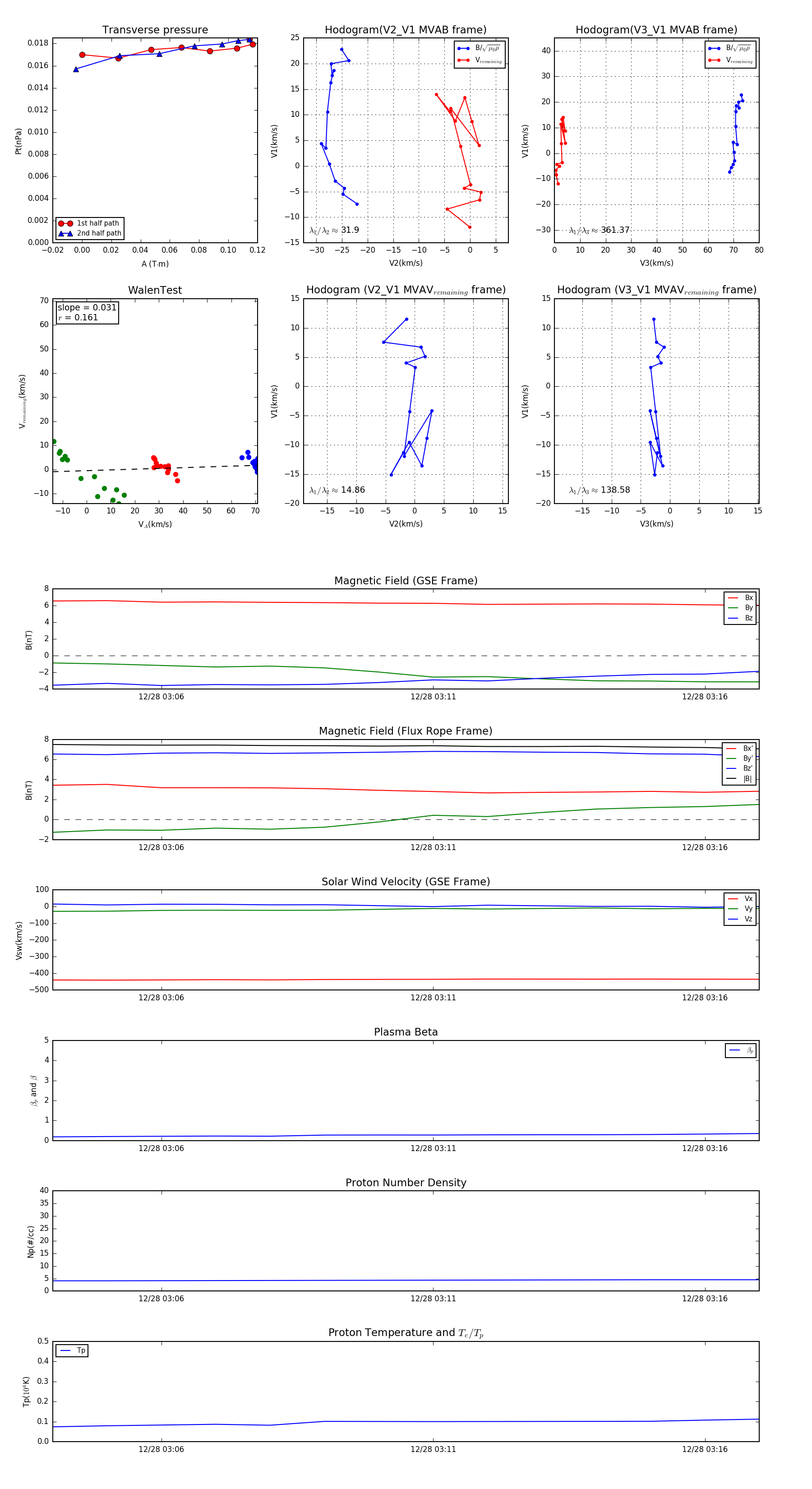Screen dimensions: 812x1489
Task: Click B/√μ0ρ legend entry in V3_V1 MVAB hodogram
Action: [730, 49]
